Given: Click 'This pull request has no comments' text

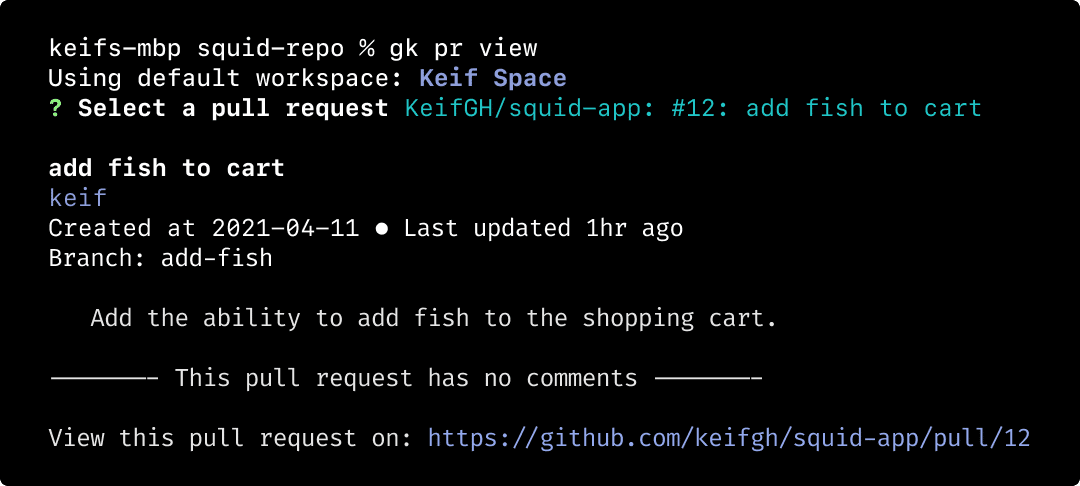Looking at the screenshot, I should tap(406, 379).
